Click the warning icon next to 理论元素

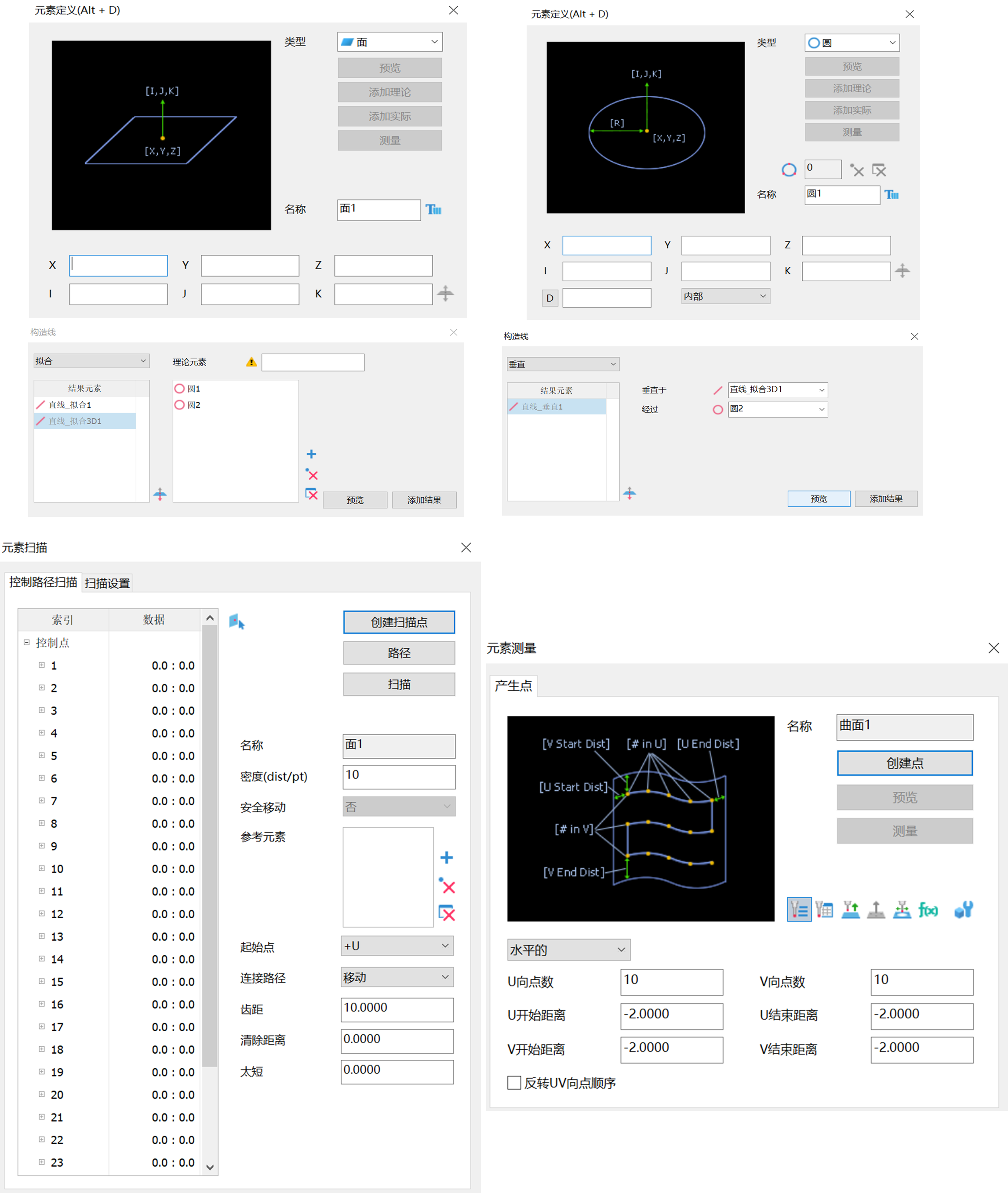pyautogui.click(x=251, y=362)
